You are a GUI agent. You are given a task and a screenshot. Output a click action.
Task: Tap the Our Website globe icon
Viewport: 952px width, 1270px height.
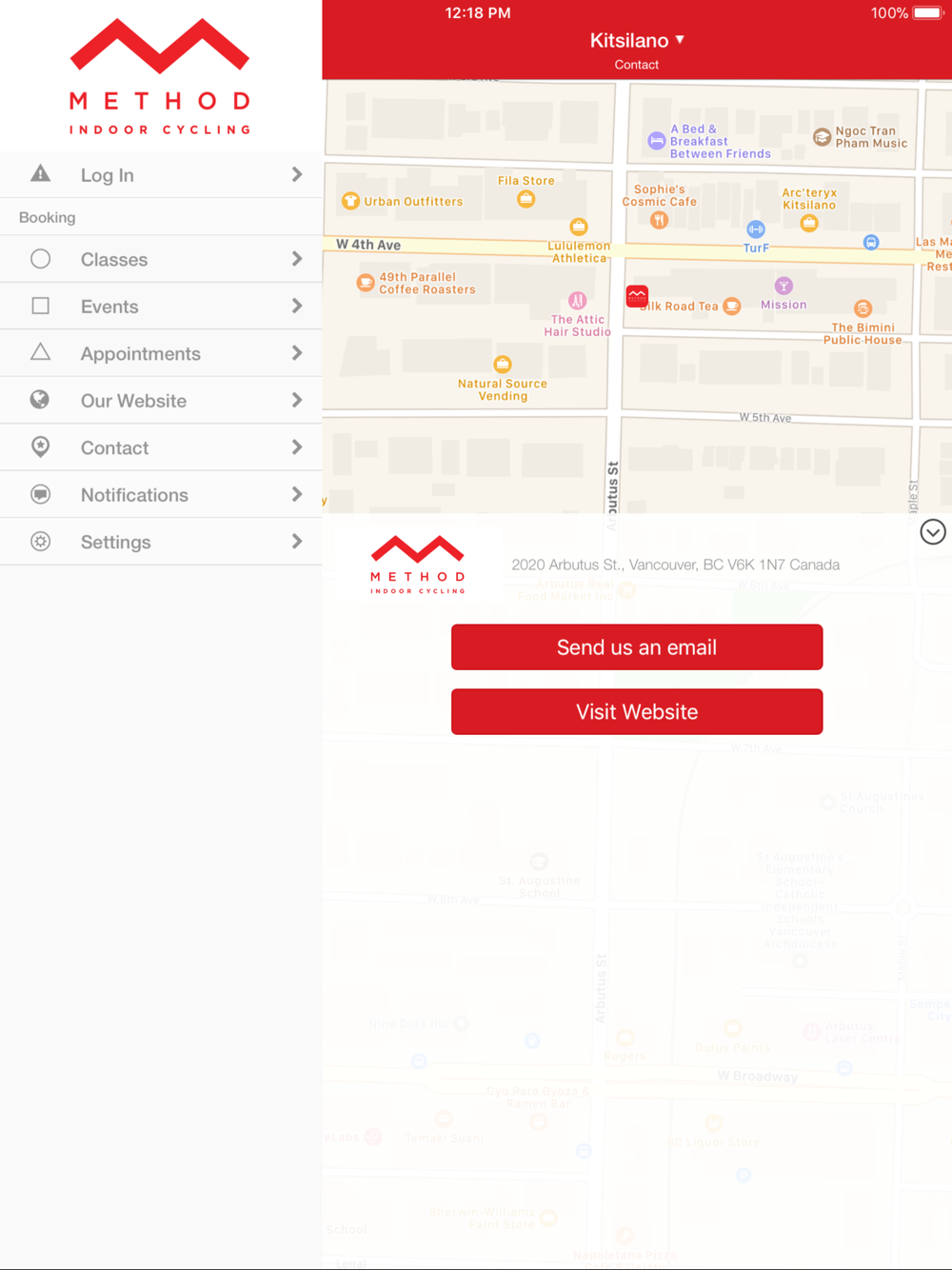40,400
